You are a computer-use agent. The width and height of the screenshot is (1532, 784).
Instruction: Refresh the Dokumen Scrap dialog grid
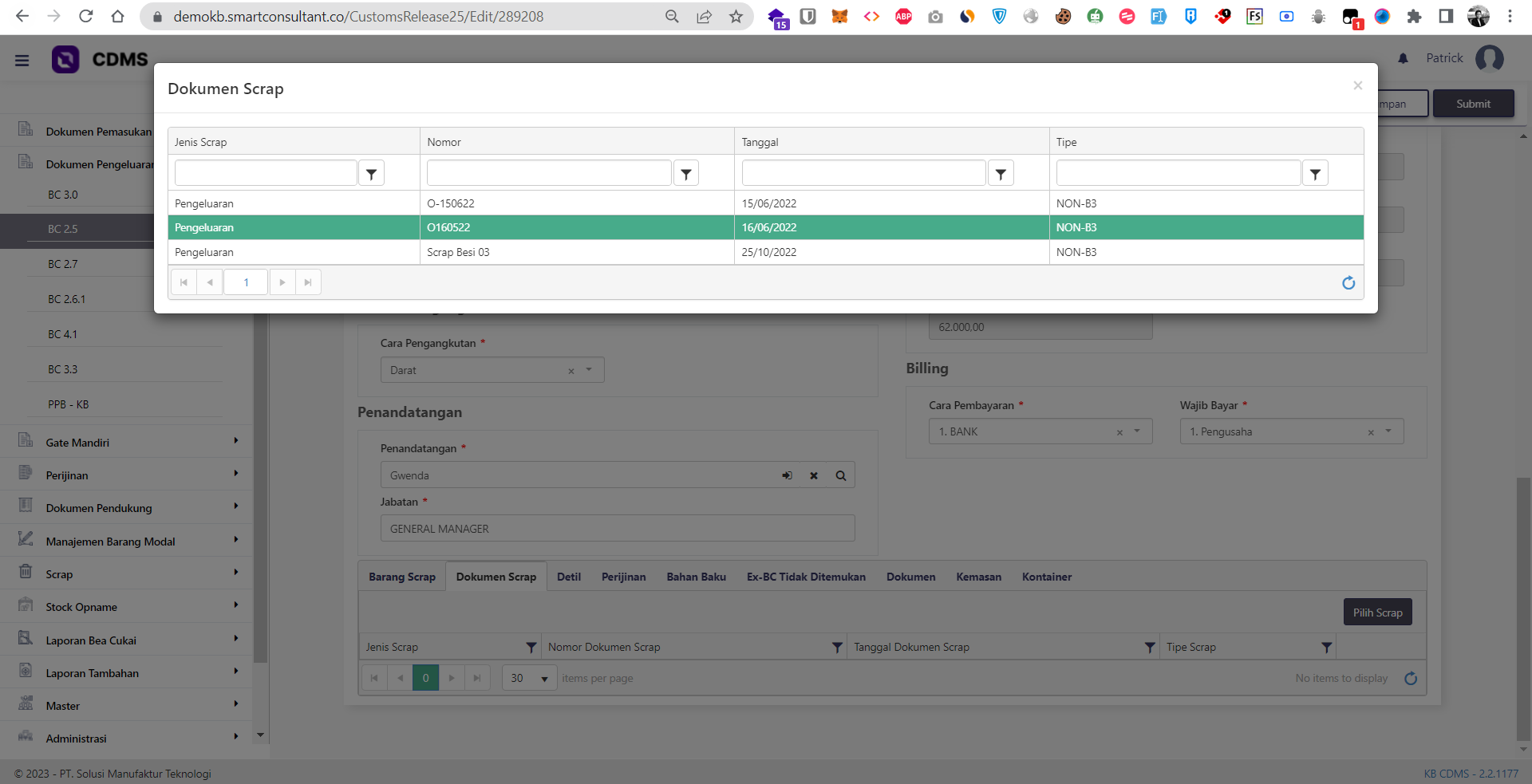pos(1348,283)
